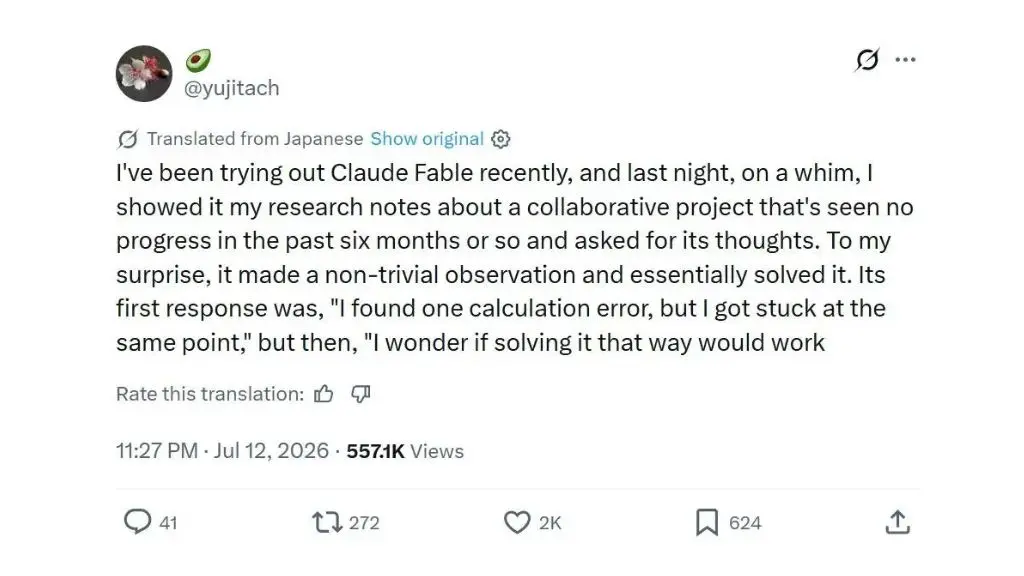The image size is (1024, 576).
Task: Rate the translation thumbs down
Action: point(360,394)
